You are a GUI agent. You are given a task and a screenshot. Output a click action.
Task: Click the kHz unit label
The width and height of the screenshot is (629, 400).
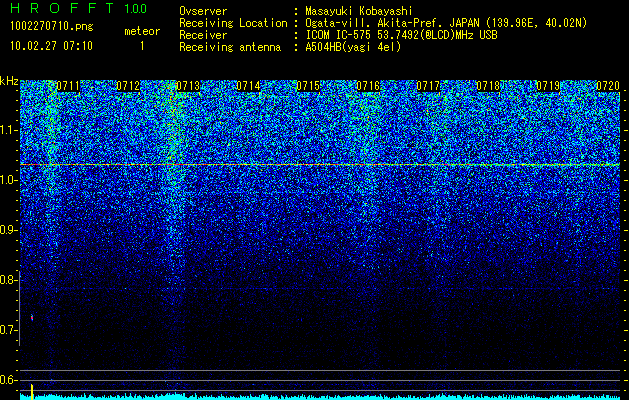(x=9, y=81)
